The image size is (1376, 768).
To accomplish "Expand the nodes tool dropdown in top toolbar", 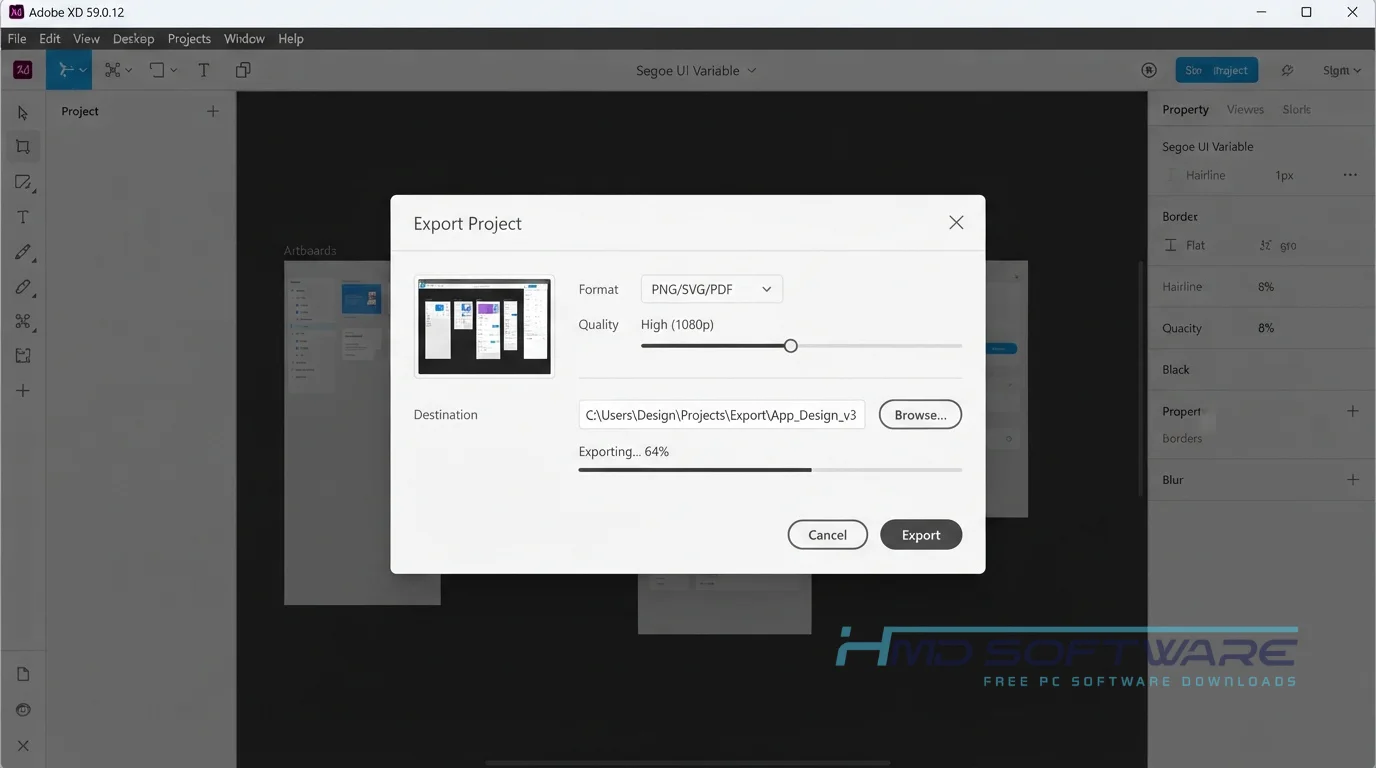I will [x=128, y=70].
